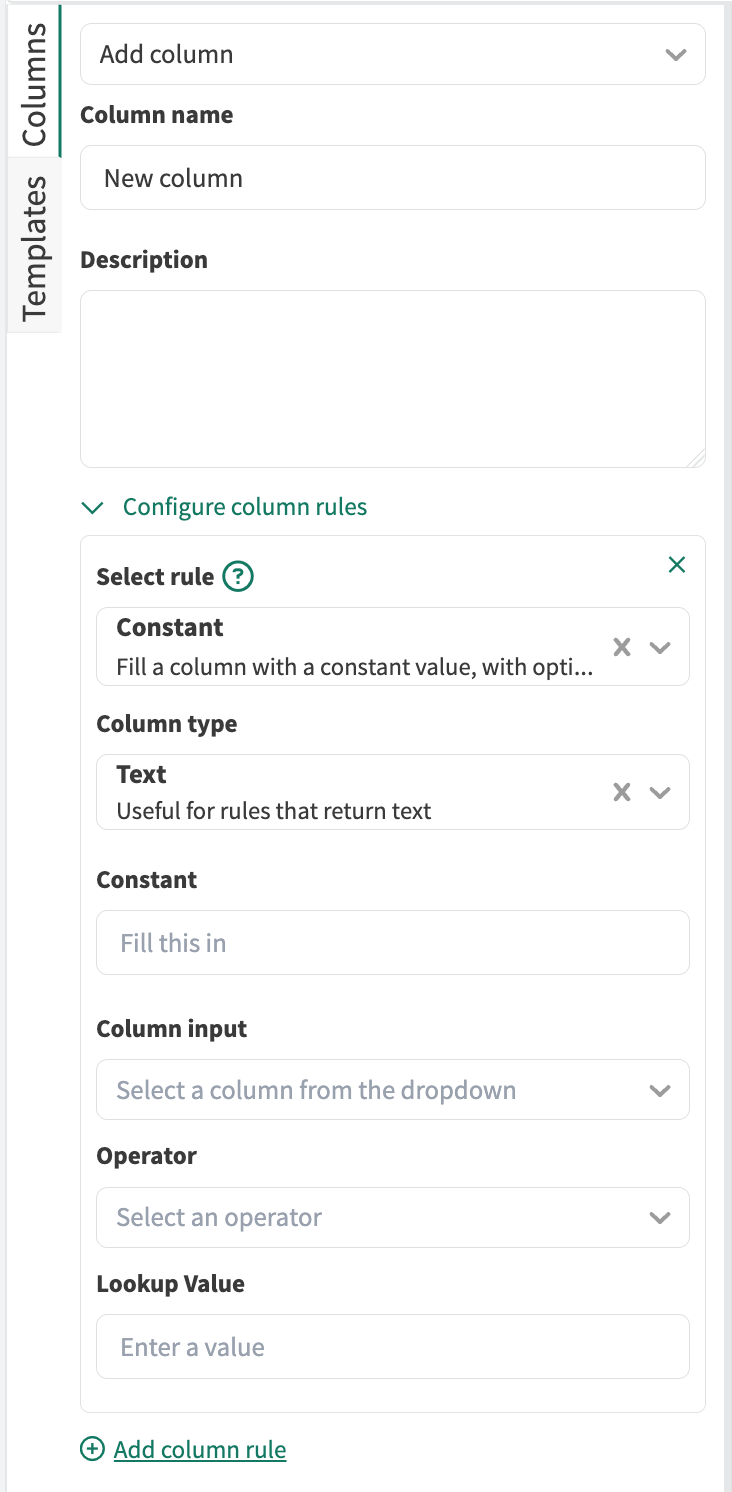The image size is (732, 1492).
Task: Collapse the Configure column rules section
Action: tap(245, 507)
